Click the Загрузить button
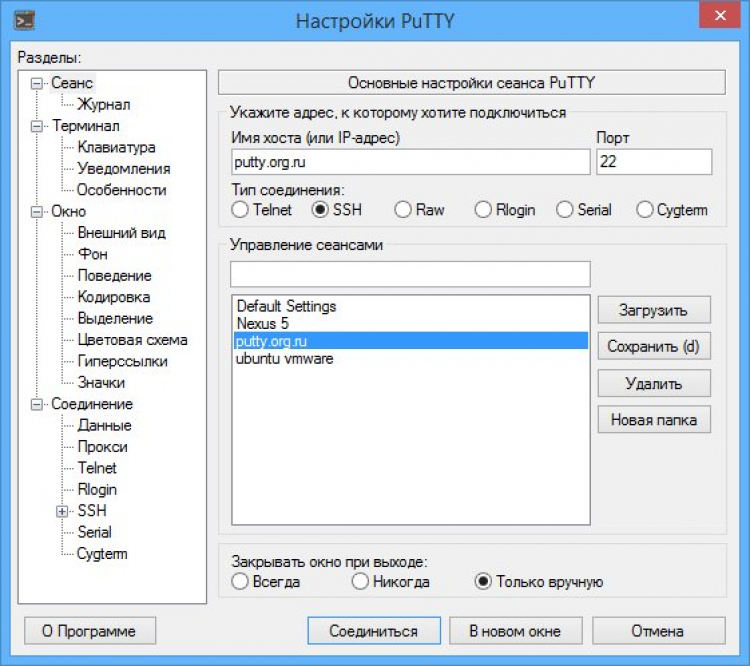This screenshot has width=750, height=666. [x=654, y=310]
